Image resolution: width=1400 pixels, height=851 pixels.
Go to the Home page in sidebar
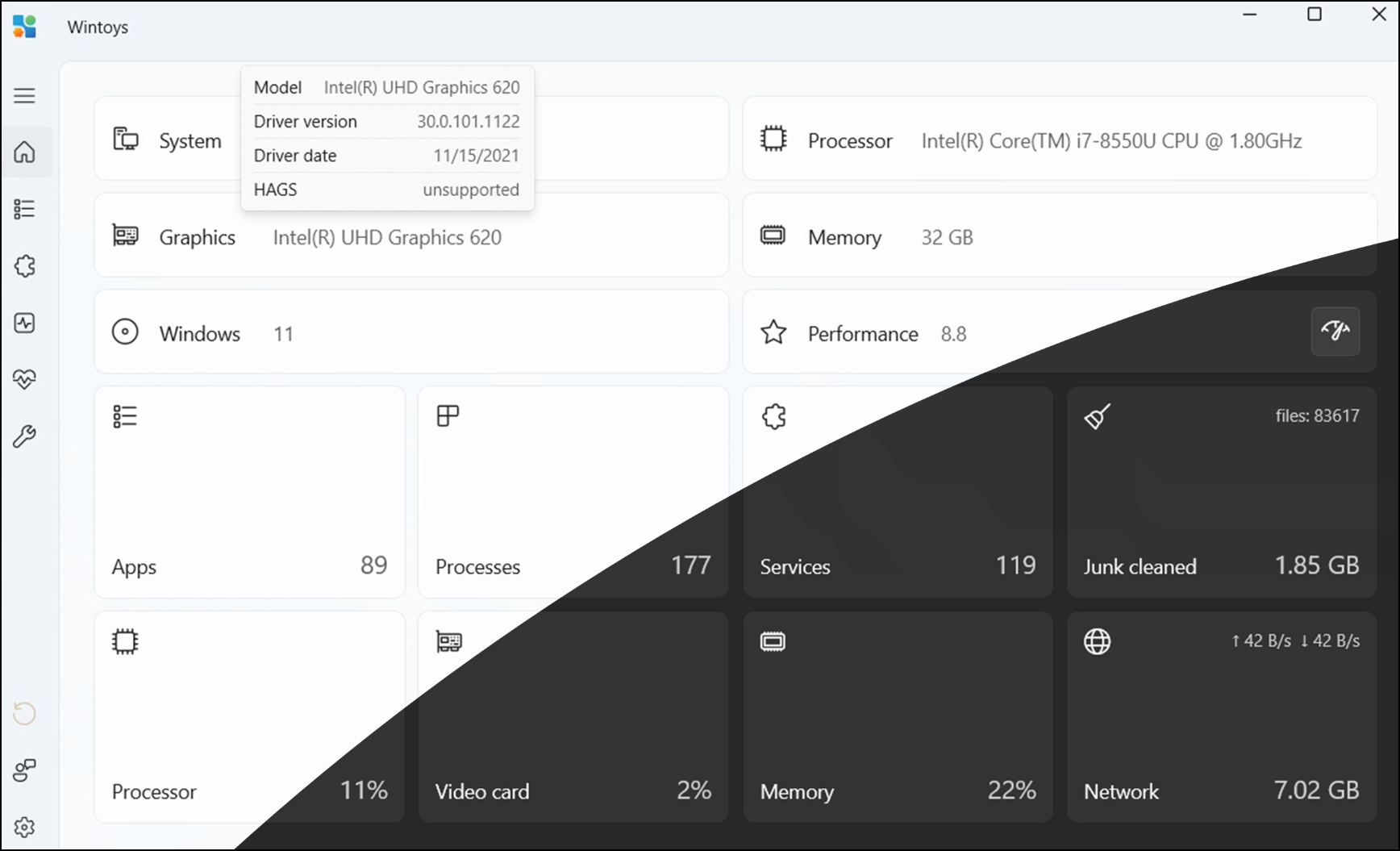click(25, 152)
